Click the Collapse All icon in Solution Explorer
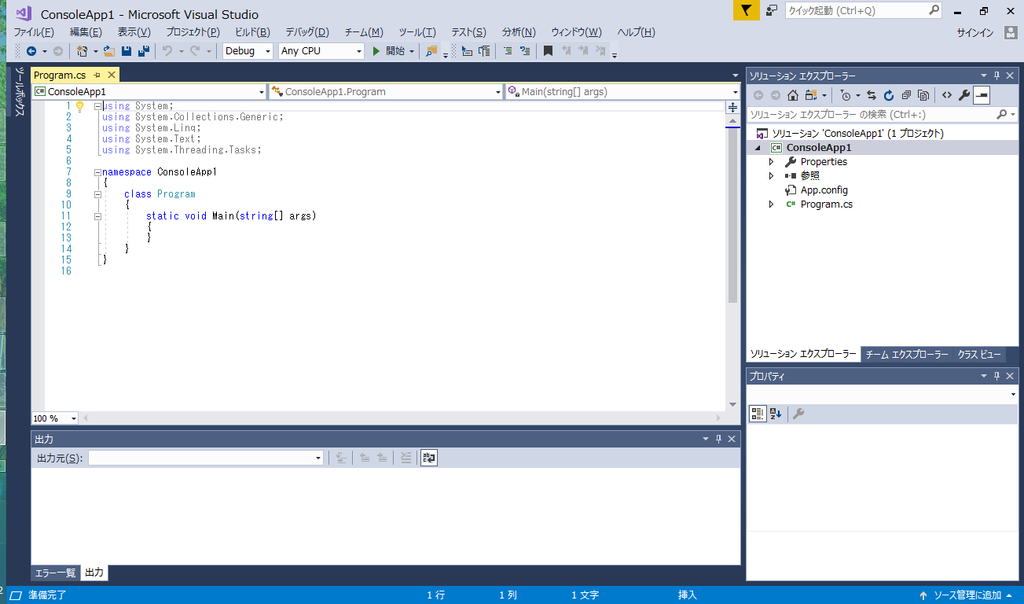1024x604 pixels. click(x=906, y=95)
